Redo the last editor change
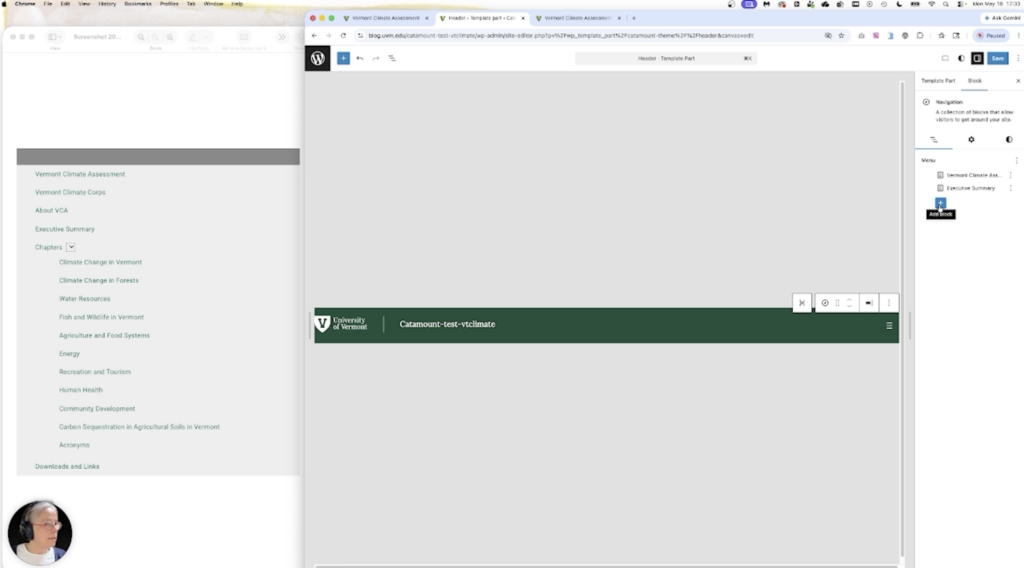 point(376,58)
